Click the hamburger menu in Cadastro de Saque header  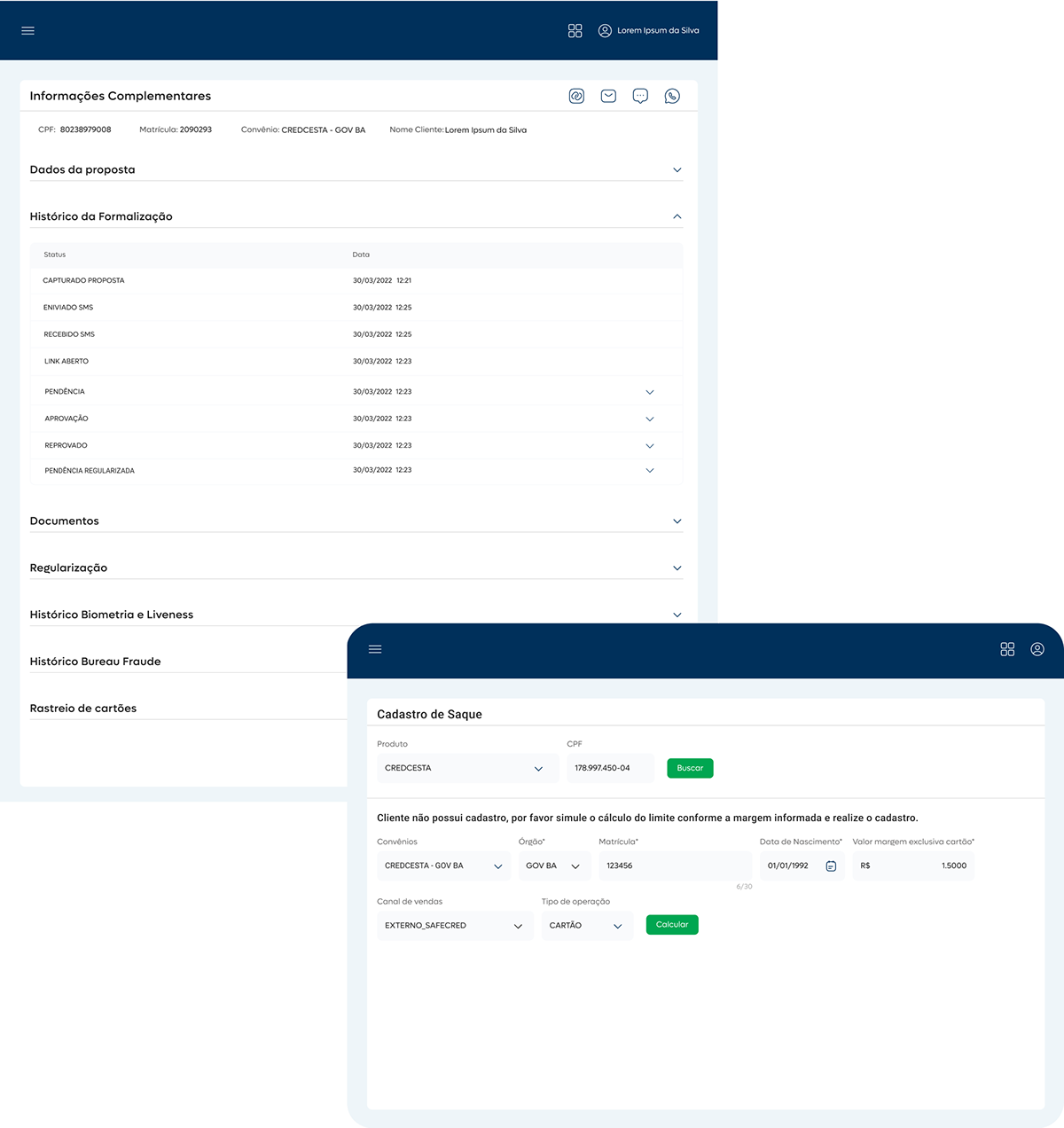point(375,649)
